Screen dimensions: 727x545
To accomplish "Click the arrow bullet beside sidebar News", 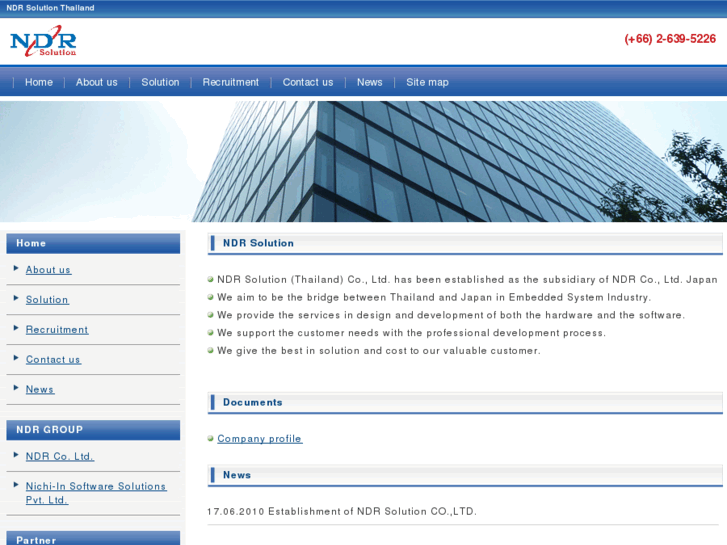I will point(16,388).
